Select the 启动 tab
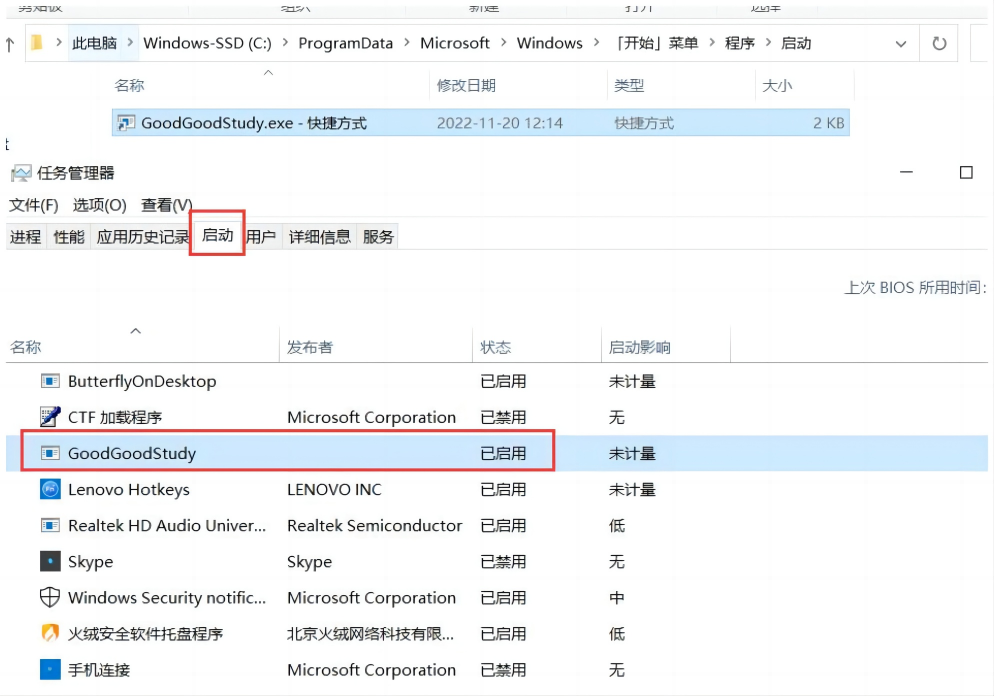This screenshot has width=994, height=696. pyautogui.click(x=217, y=235)
